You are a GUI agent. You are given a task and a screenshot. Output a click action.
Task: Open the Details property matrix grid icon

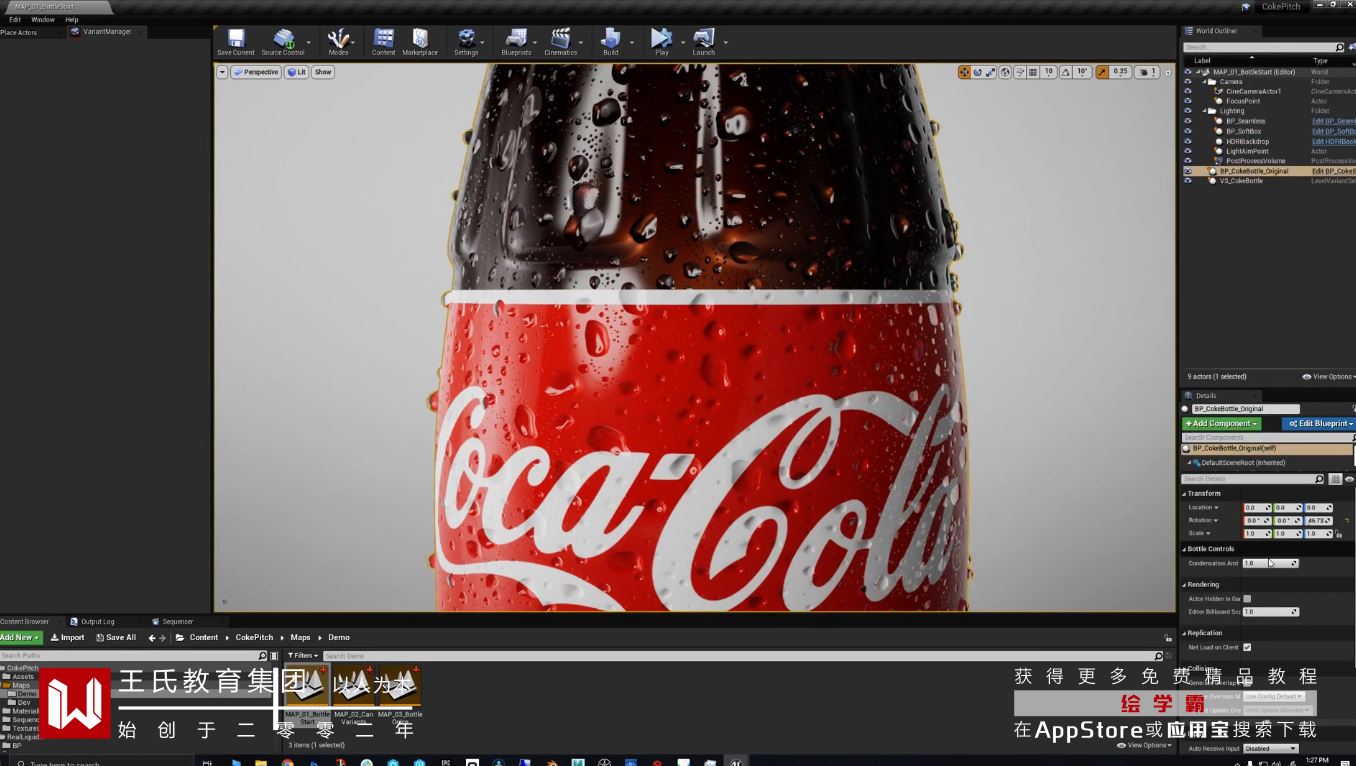pos(1335,479)
